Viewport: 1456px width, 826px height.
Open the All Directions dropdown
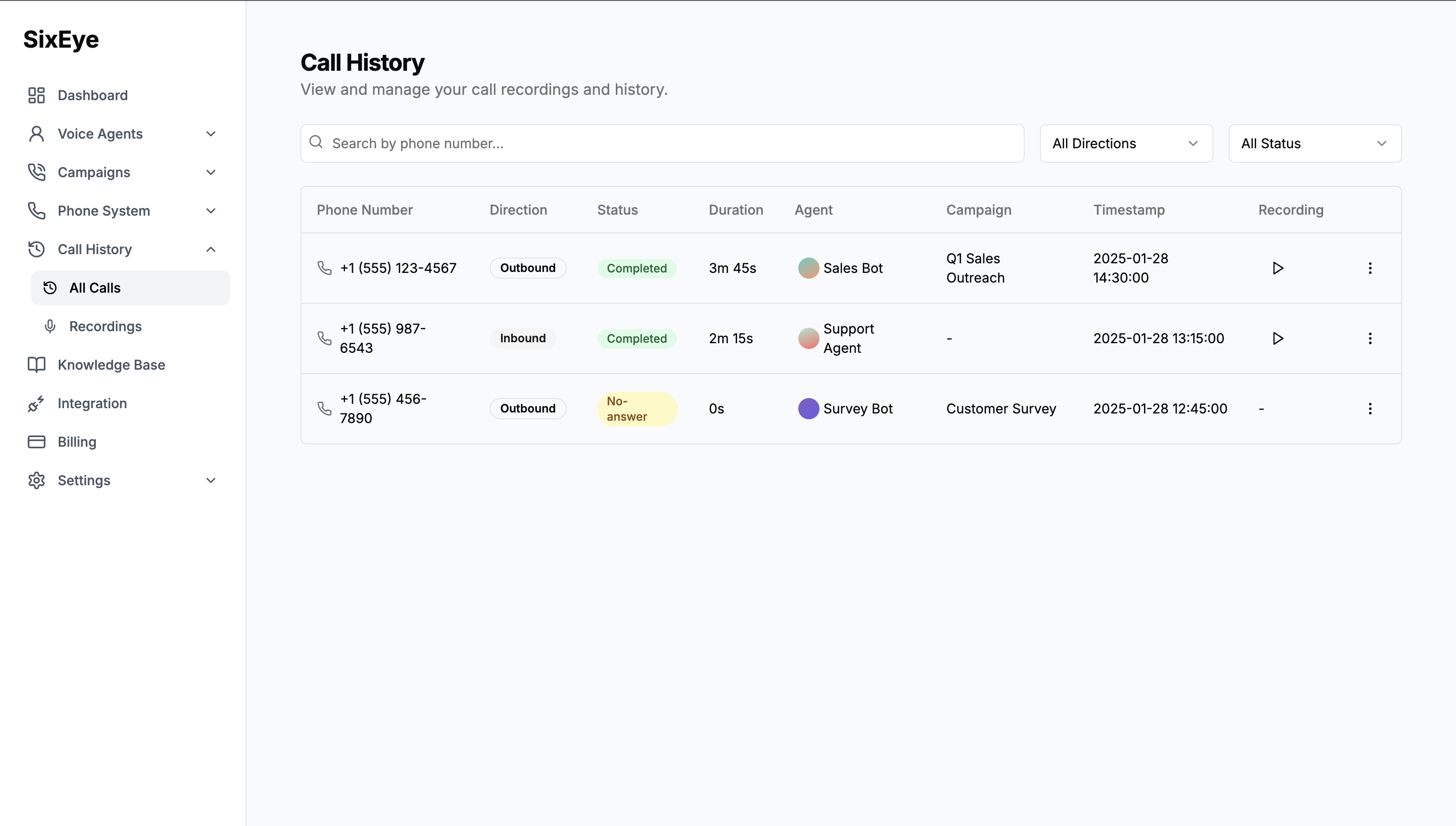pyautogui.click(x=1126, y=143)
